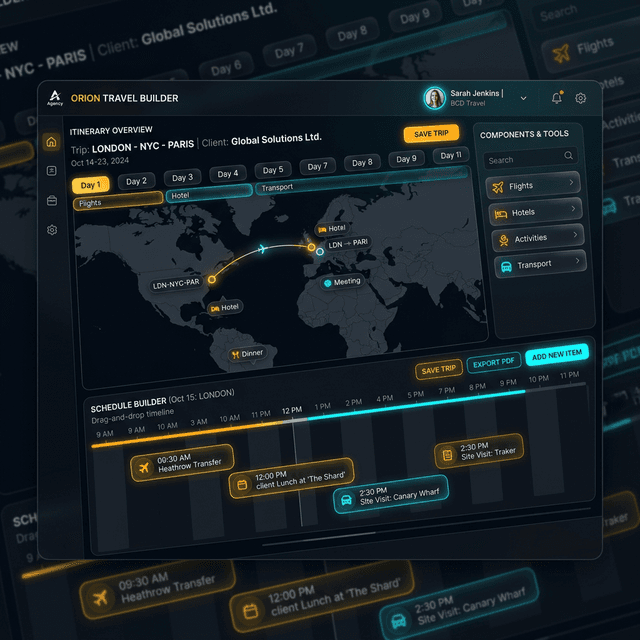Click the Hotel category bar under day tabs
Viewport: 640px width, 640px height.
pos(209,193)
